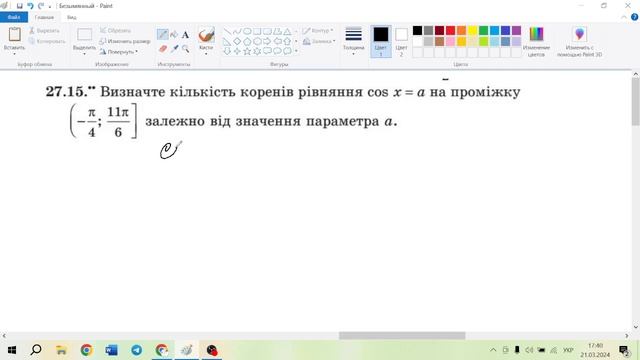Image resolution: width=640 pixels, height=360 pixels.
Task: Pick the Triangle shape
Action: [287, 31]
